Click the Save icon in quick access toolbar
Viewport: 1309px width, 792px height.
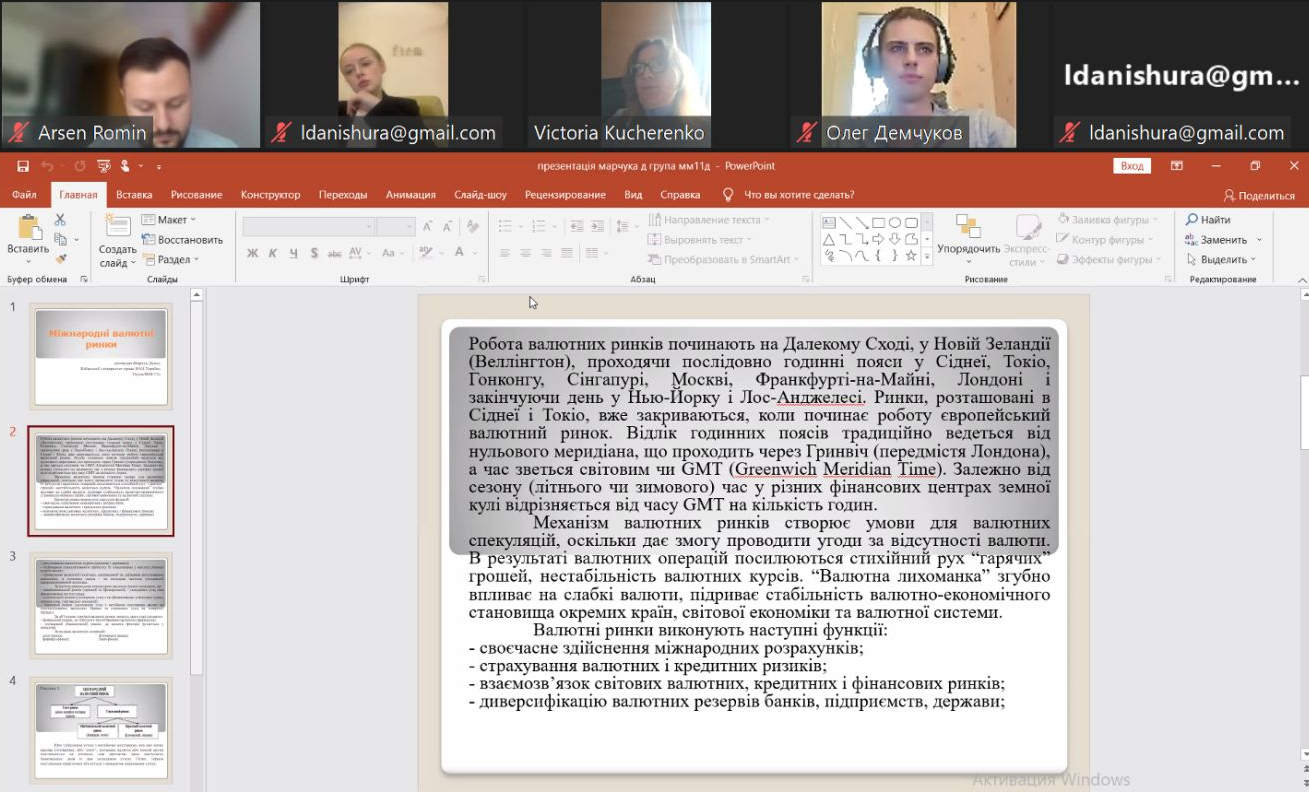(20, 166)
